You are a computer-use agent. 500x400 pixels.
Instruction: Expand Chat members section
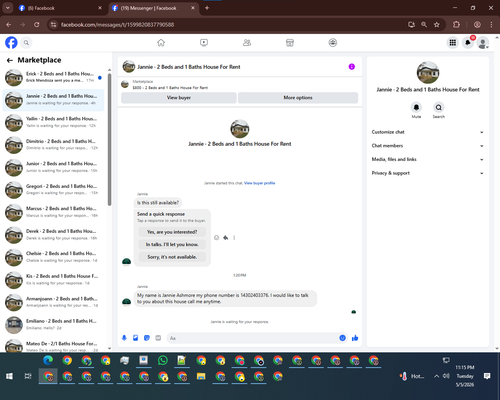click(x=428, y=146)
